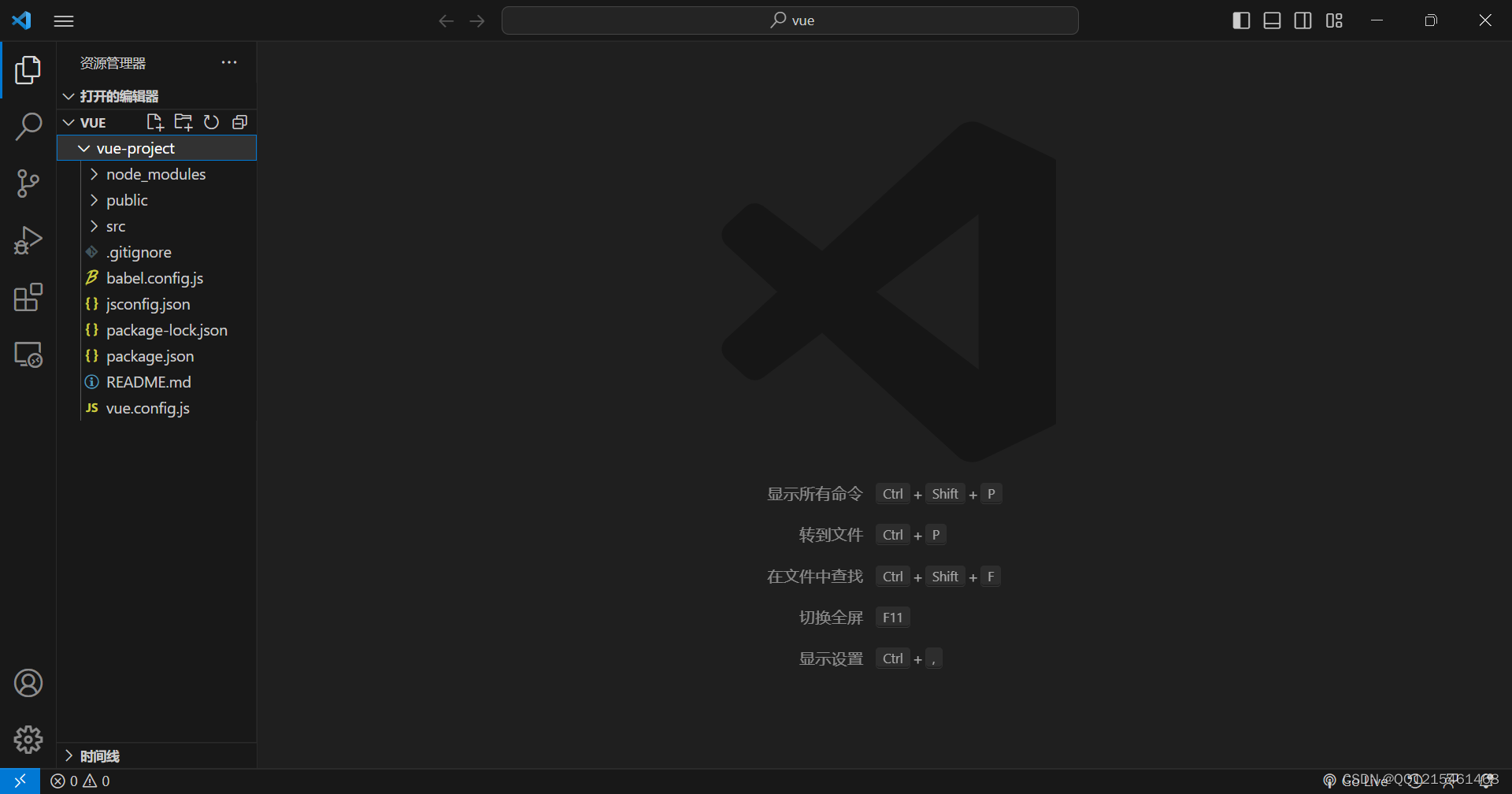Open babel.config.js file
Screen dimensions: 1512x794
pos(157,278)
